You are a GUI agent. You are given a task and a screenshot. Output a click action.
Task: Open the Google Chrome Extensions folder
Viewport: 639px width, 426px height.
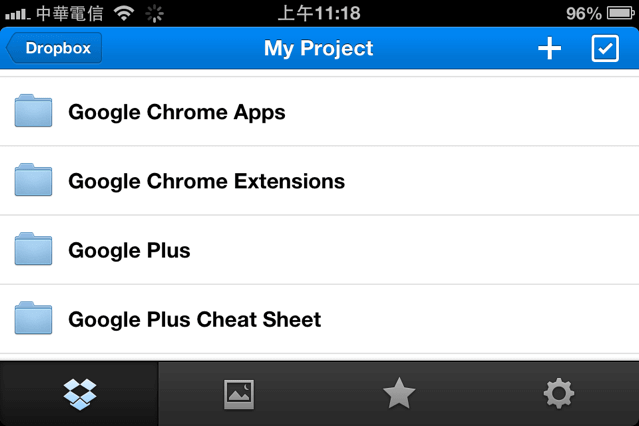(x=320, y=181)
